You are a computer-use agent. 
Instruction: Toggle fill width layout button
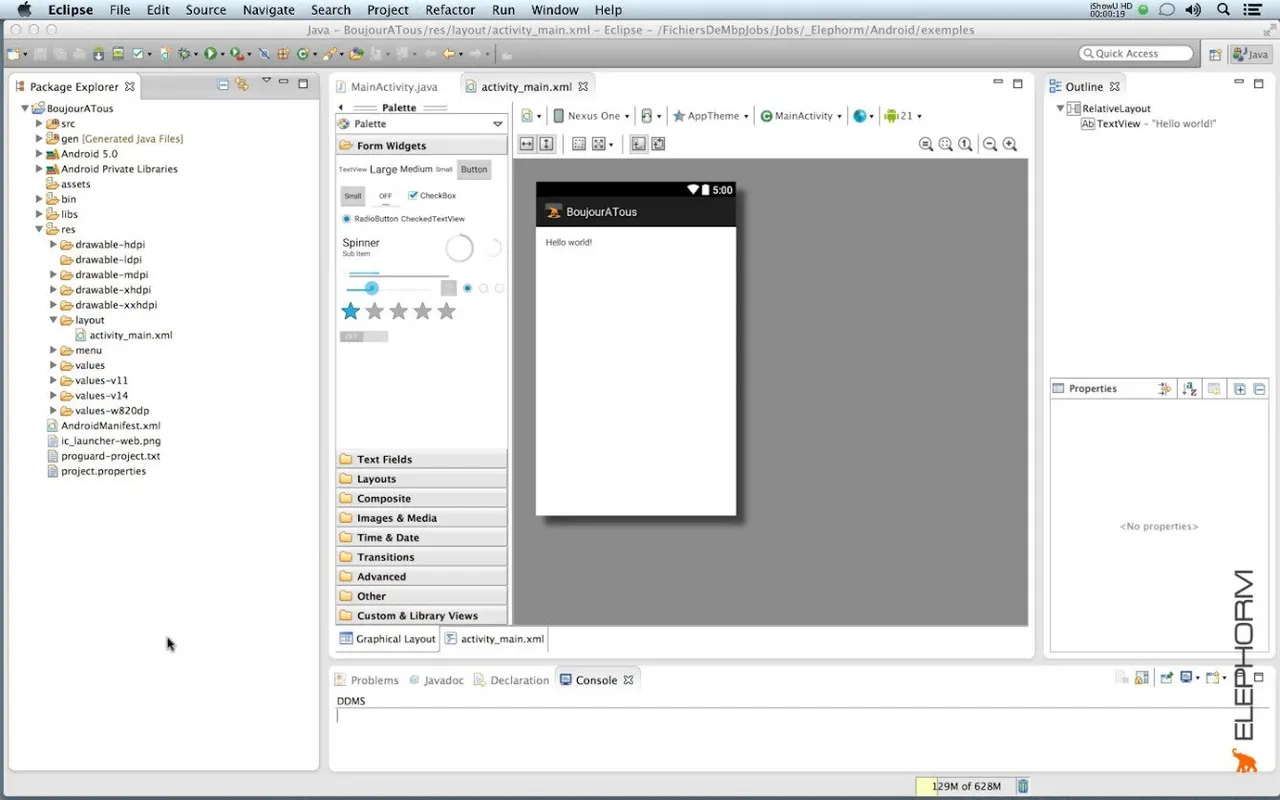527,144
